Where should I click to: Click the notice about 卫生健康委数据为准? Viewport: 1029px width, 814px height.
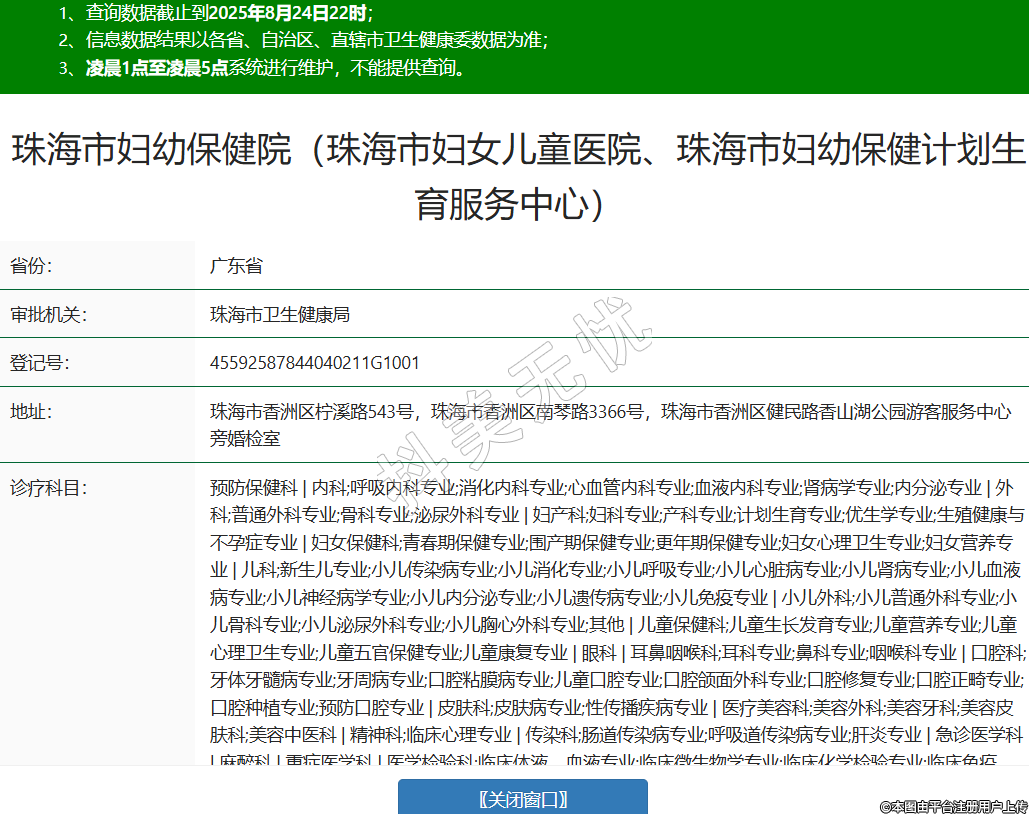click(303, 41)
